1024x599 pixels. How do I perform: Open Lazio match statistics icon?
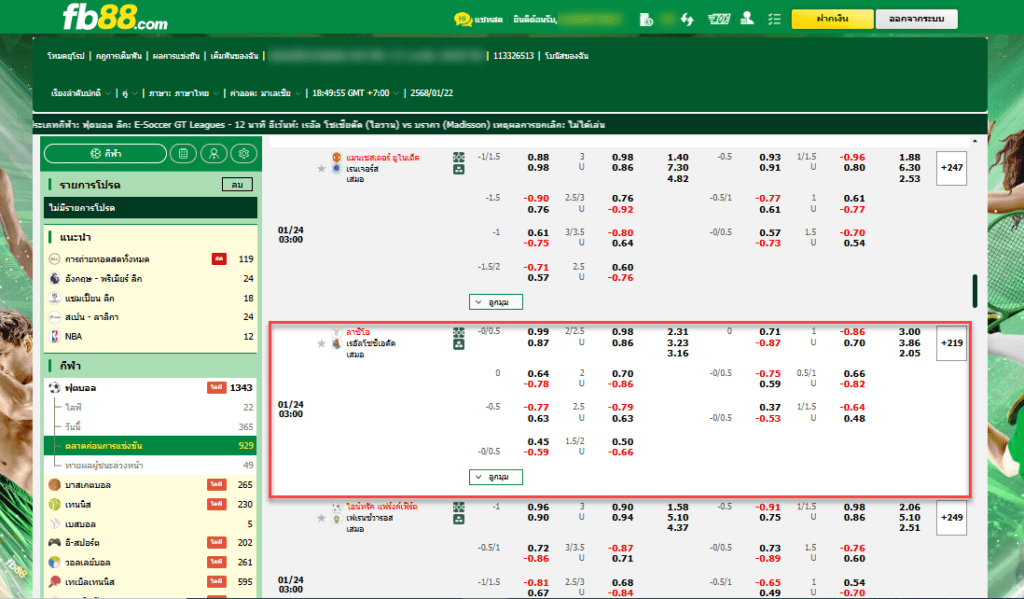[x=459, y=332]
